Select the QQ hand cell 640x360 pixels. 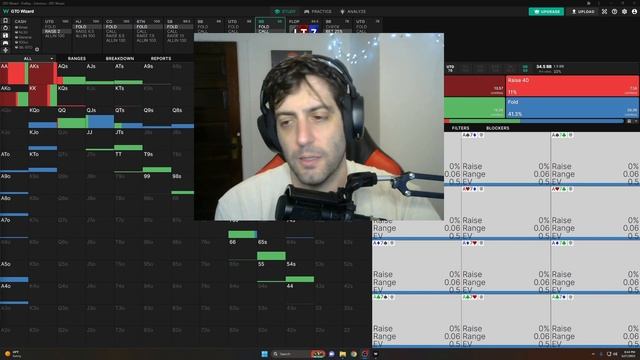[71, 118]
